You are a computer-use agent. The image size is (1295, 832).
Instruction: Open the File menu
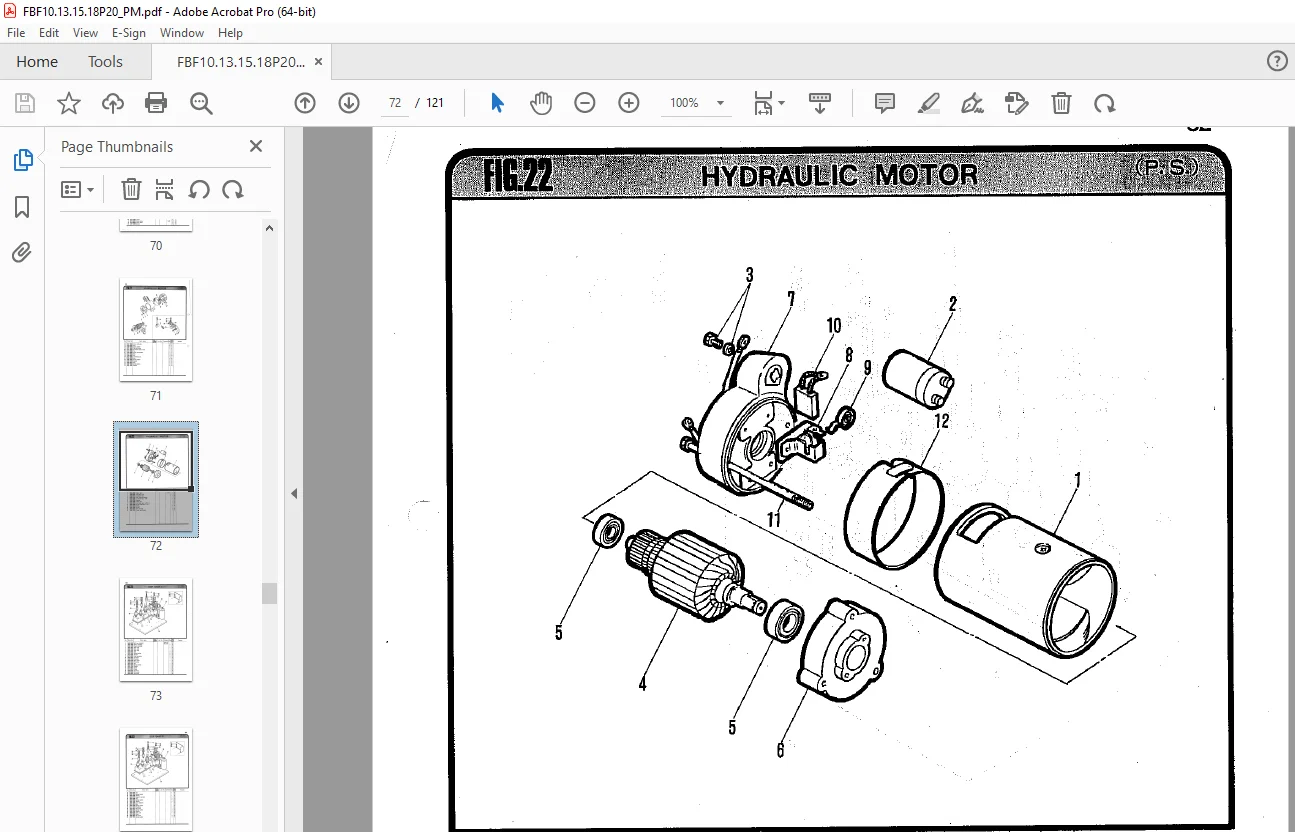(16, 33)
